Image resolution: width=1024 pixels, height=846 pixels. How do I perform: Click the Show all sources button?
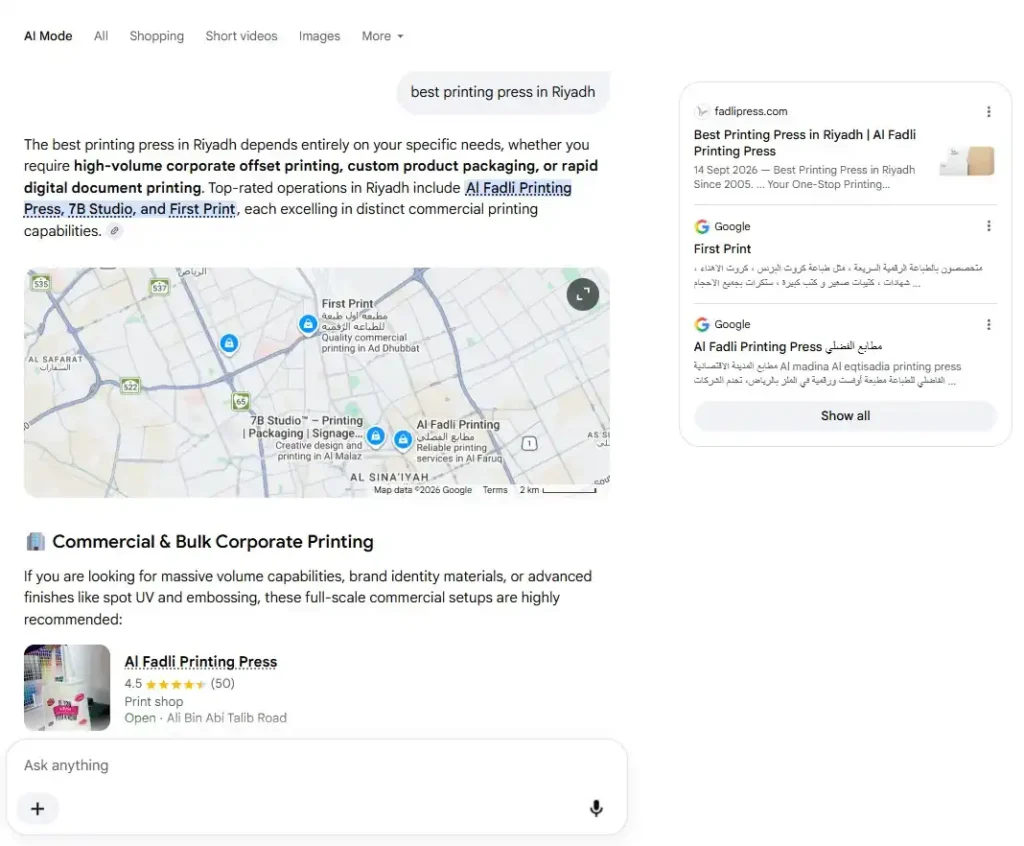coord(845,415)
